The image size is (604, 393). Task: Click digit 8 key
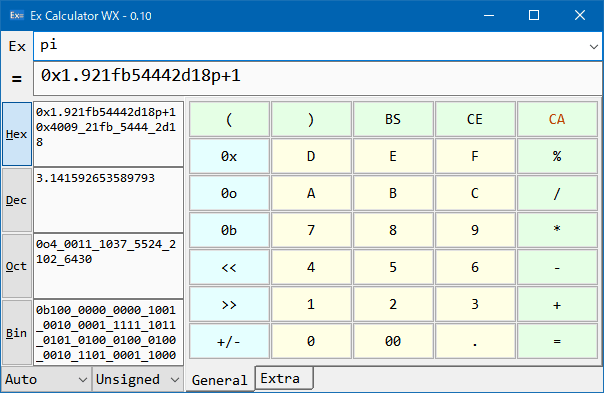pyautogui.click(x=393, y=230)
